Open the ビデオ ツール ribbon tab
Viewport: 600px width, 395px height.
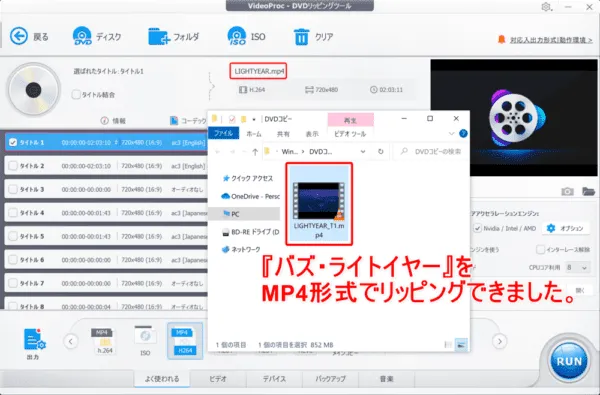coord(350,134)
